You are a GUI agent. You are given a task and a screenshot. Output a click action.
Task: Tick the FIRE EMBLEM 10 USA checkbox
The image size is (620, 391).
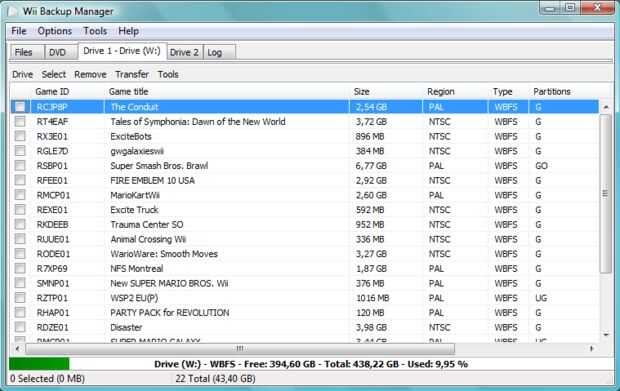[x=20, y=180]
